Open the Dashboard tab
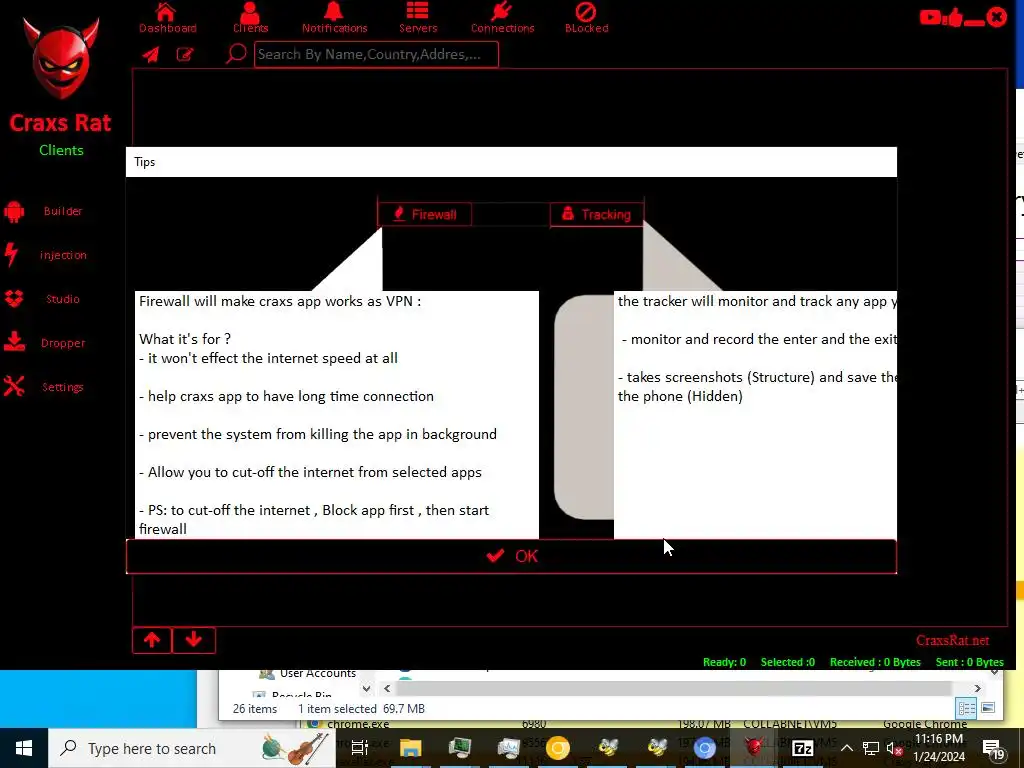 point(167,18)
